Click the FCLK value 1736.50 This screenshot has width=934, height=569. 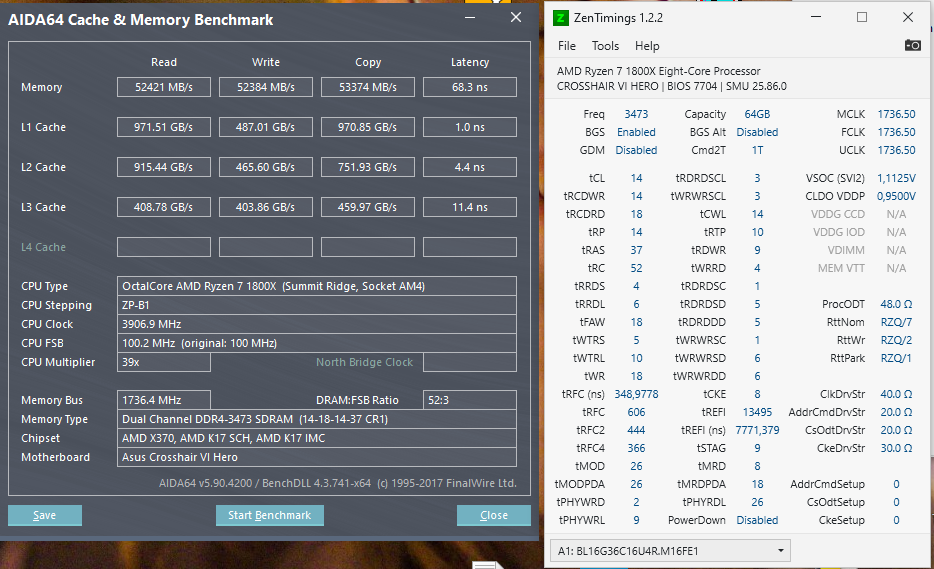(896, 132)
